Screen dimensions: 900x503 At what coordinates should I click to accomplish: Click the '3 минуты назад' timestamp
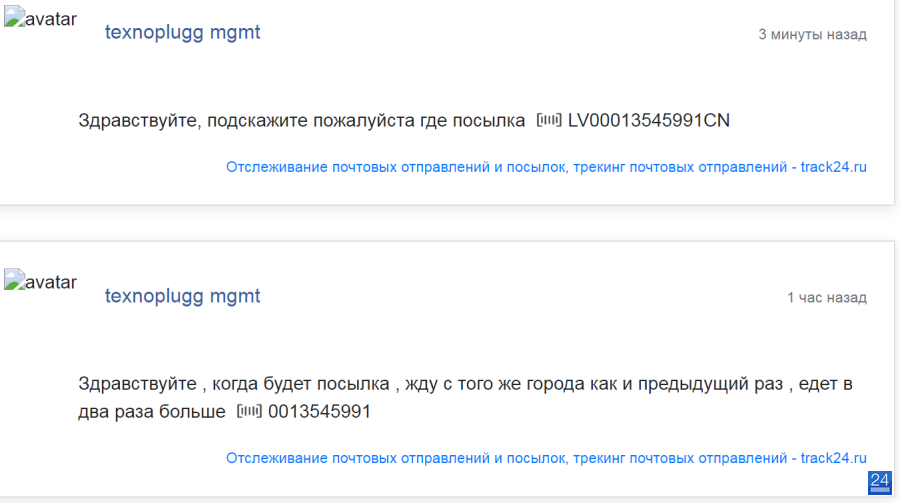[x=812, y=34]
